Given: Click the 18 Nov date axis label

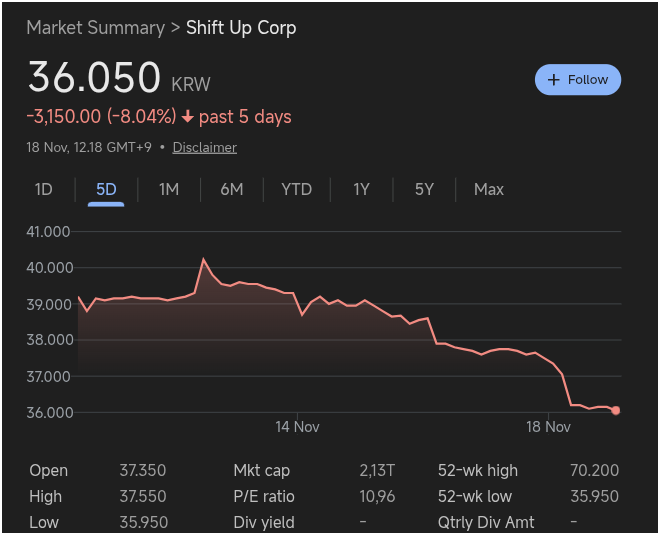Looking at the screenshot, I should pyautogui.click(x=548, y=427).
